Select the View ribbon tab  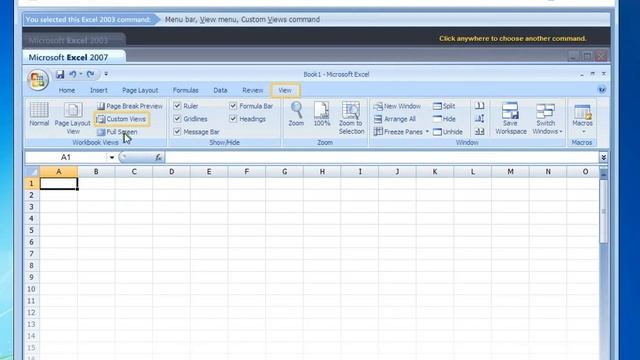tap(285, 90)
